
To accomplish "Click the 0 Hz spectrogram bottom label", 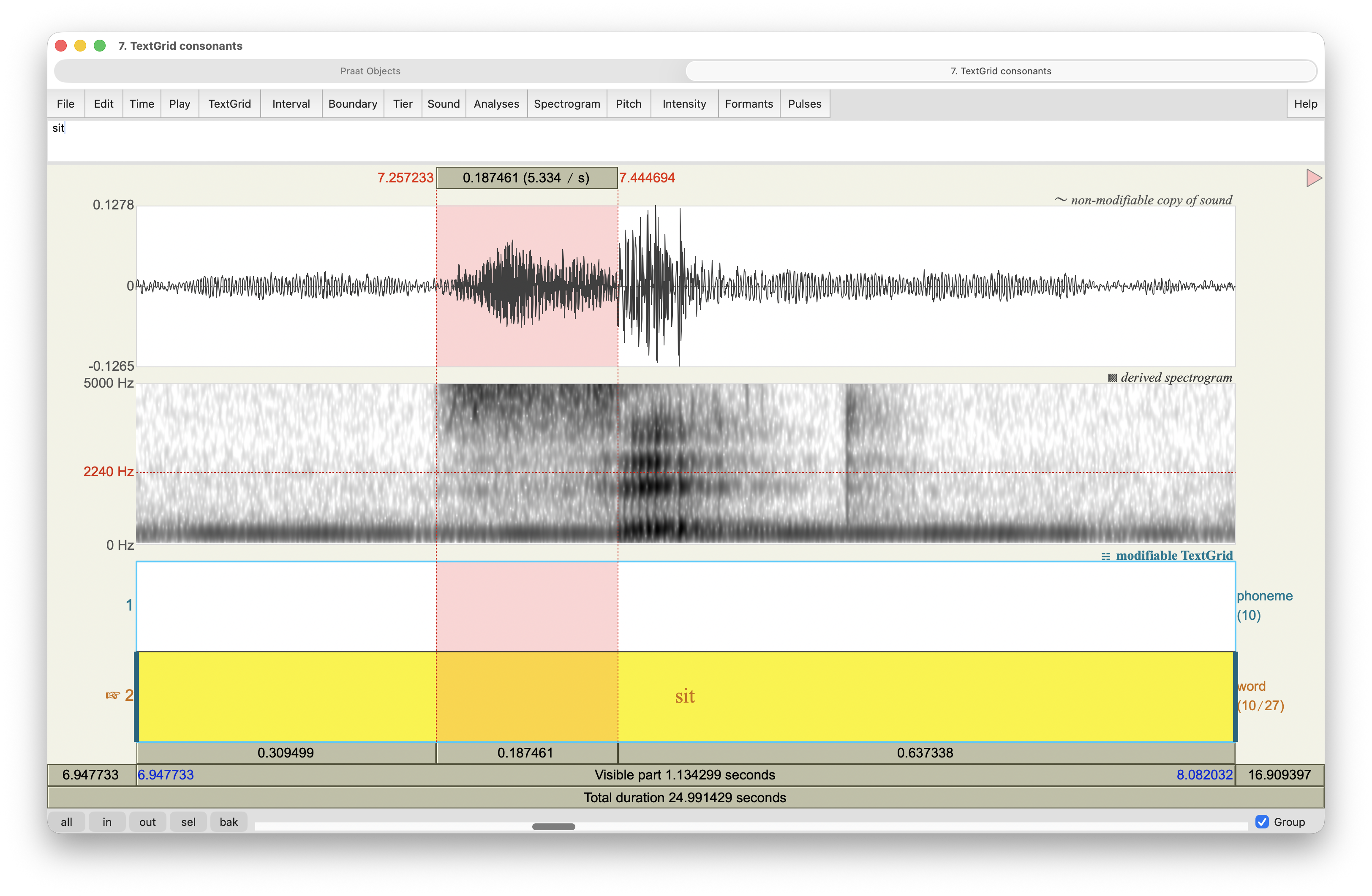I will point(120,545).
